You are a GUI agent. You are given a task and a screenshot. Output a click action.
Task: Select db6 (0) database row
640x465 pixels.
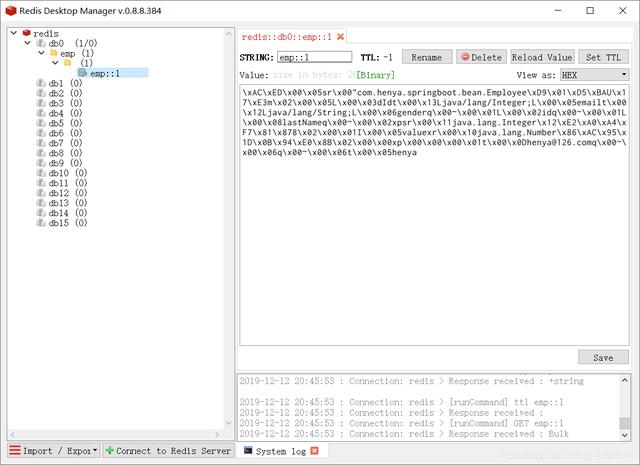65,133
